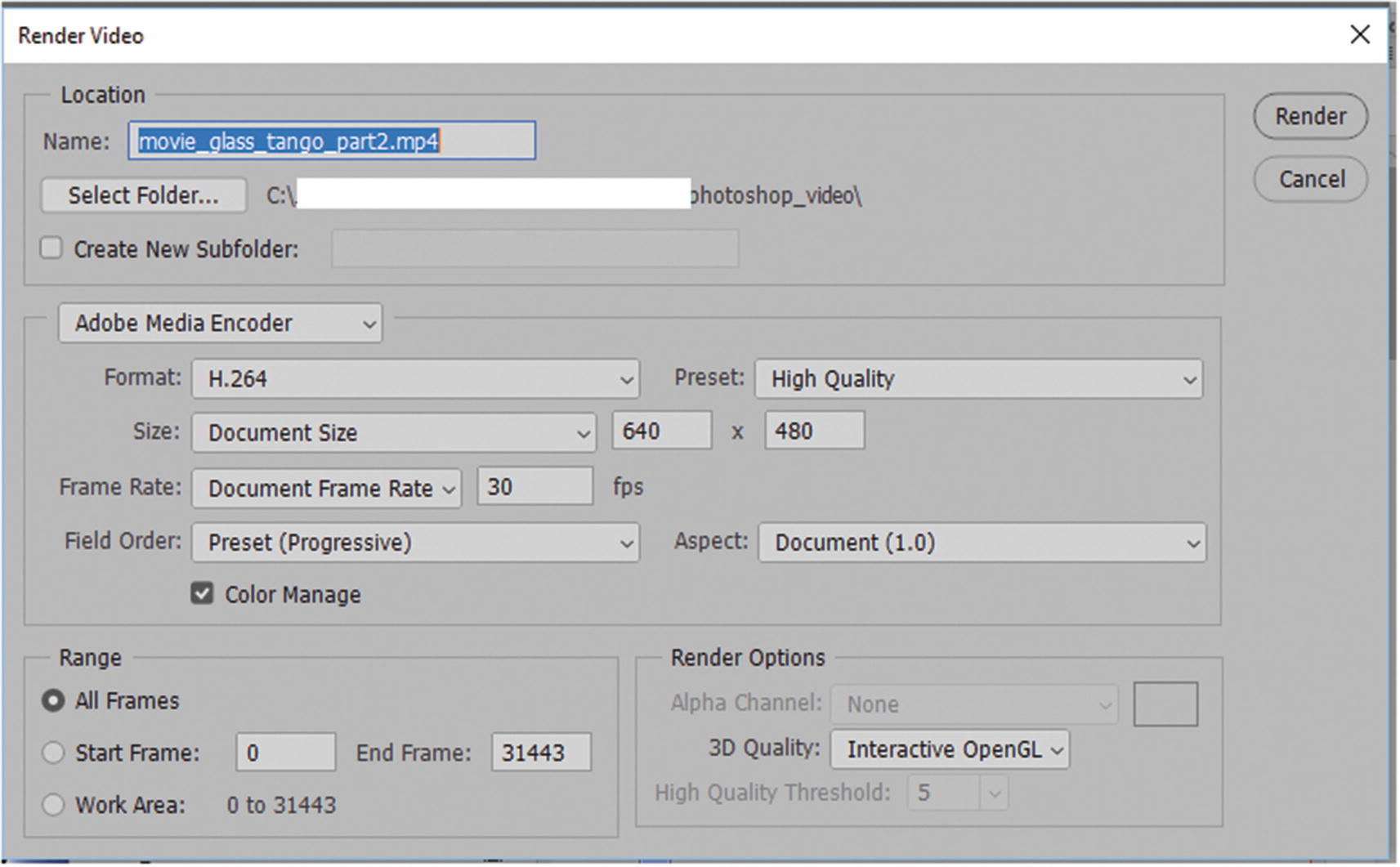Screen dimensions: 1400x867
Task: Click the alpha matte color swatch
Action: 1165,704
